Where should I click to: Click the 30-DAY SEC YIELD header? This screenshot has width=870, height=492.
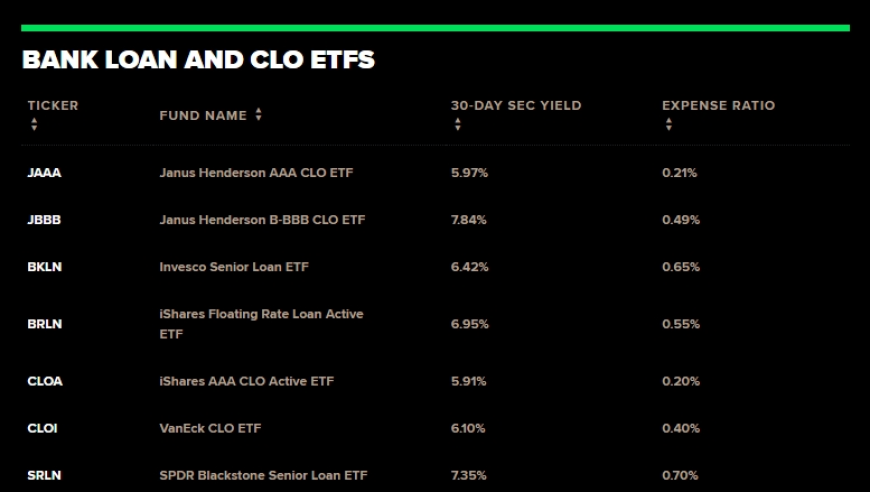(516, 105)
